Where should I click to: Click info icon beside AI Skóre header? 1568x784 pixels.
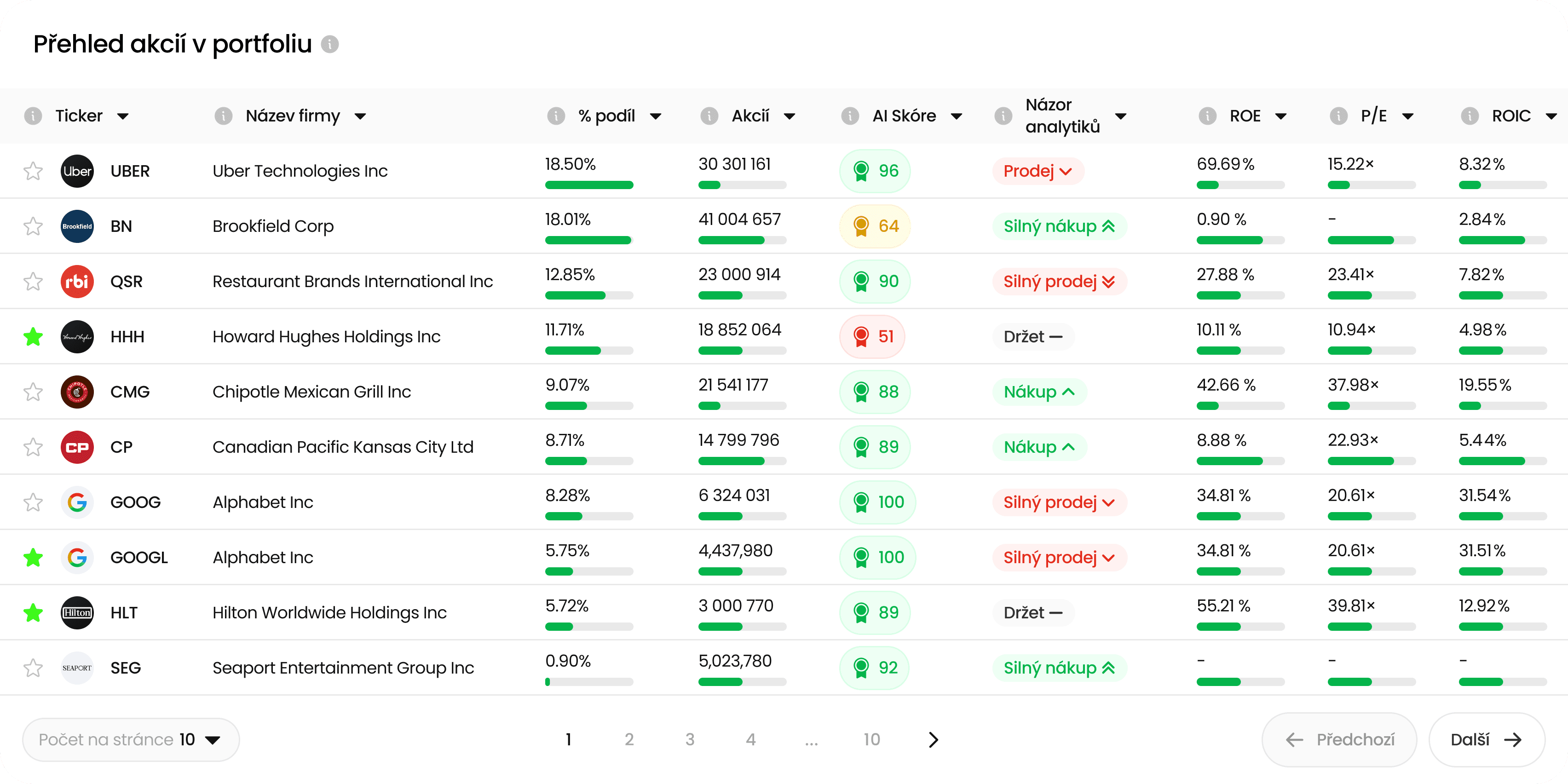[850, 115]
